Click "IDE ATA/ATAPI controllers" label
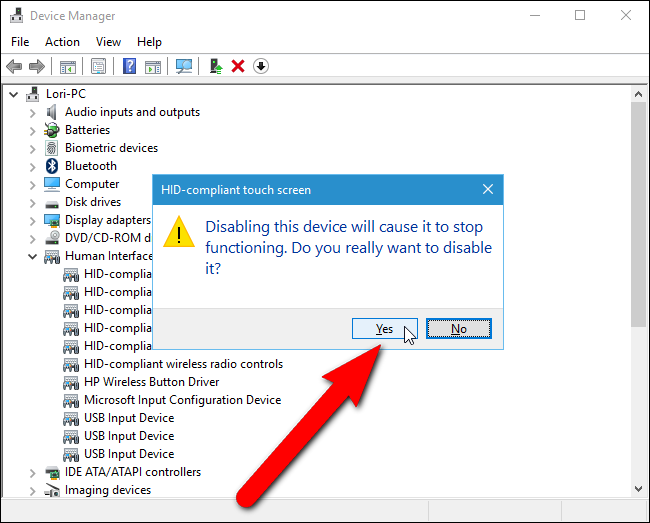 (133, 472)
